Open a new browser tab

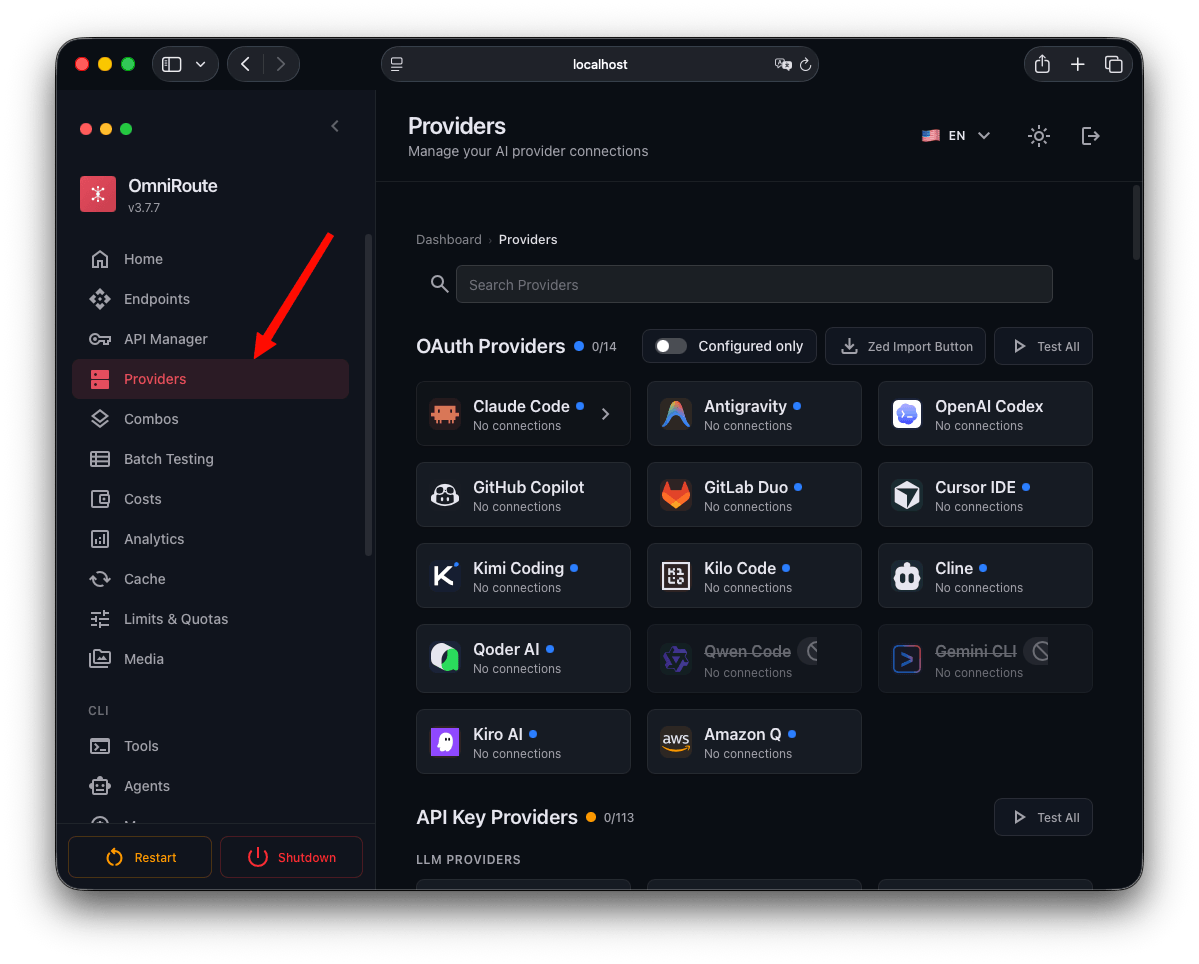click(x=1077, y=64)
